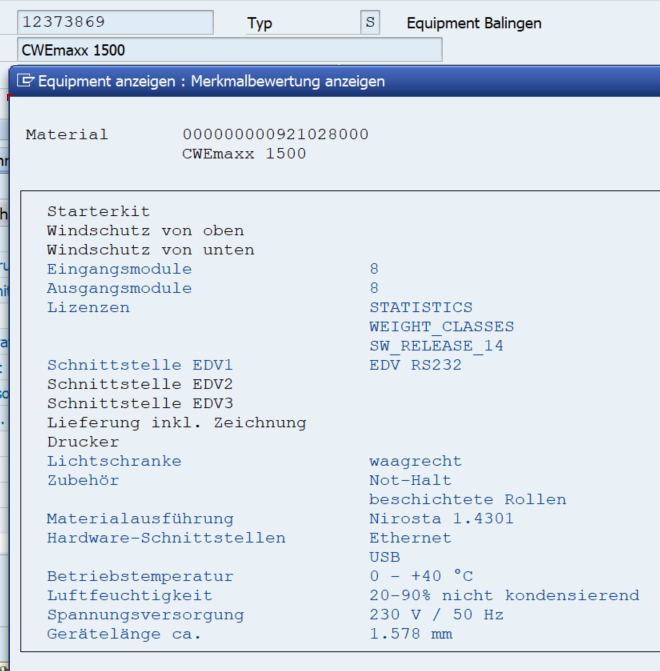Click the Betriebstemperatur label
This screenshot has width=660, height=671.
click(x=140, y=576)
